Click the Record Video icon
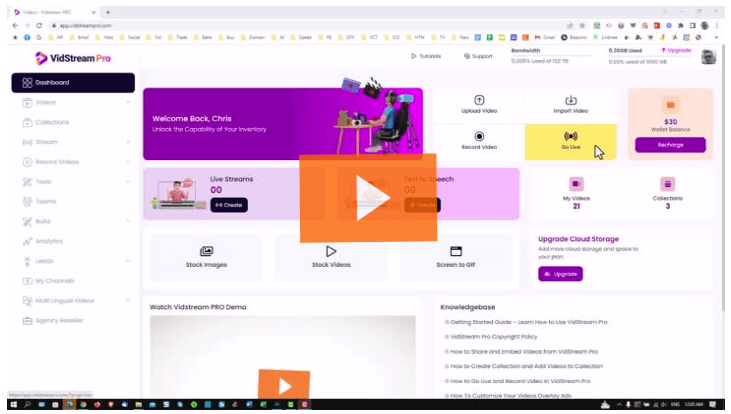This screenshot has width=731, height=414. click(479, 136)
